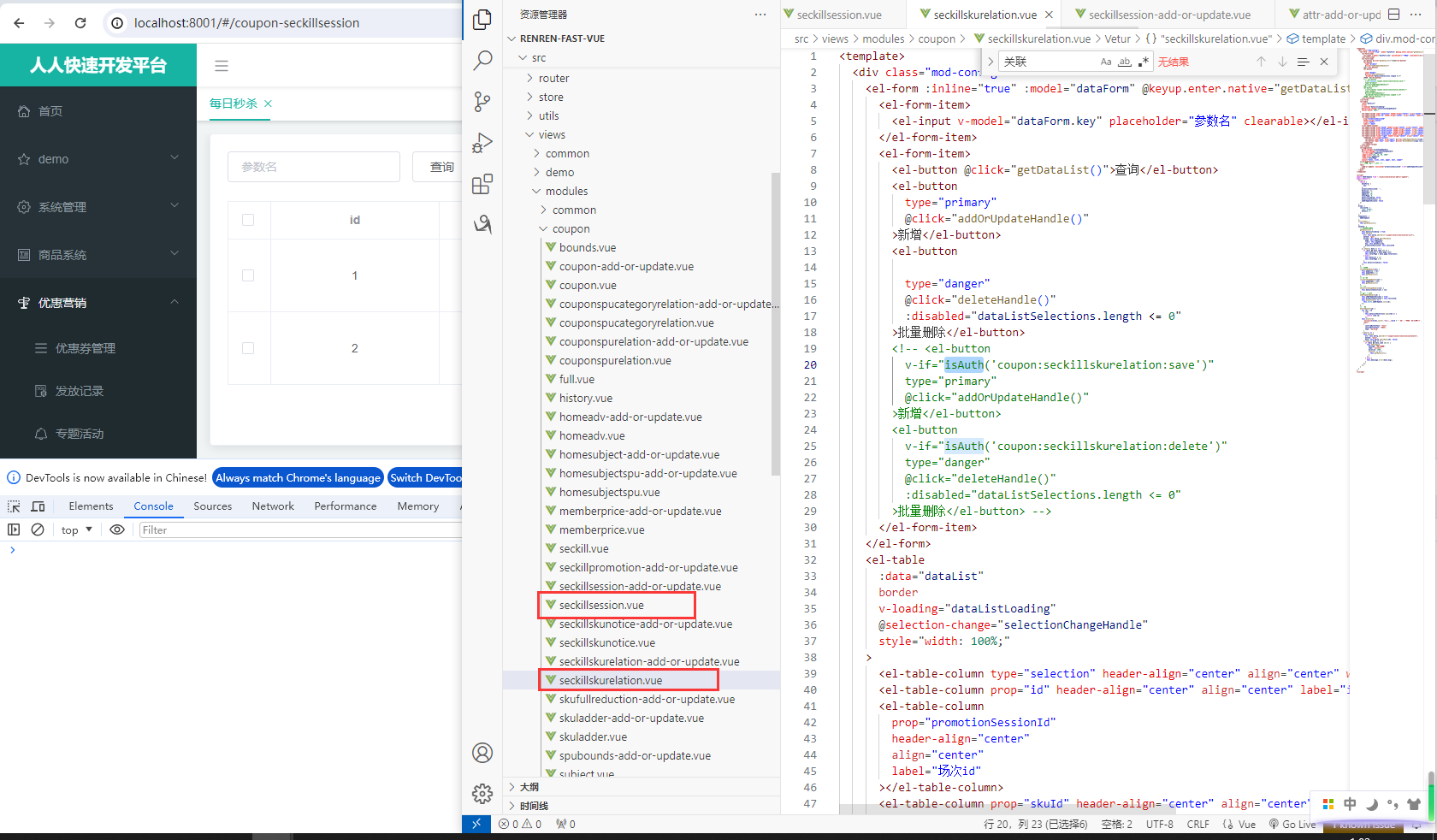Open the DevTools Performance tab
The image size is (1437, 840).
tap(345, 506)
